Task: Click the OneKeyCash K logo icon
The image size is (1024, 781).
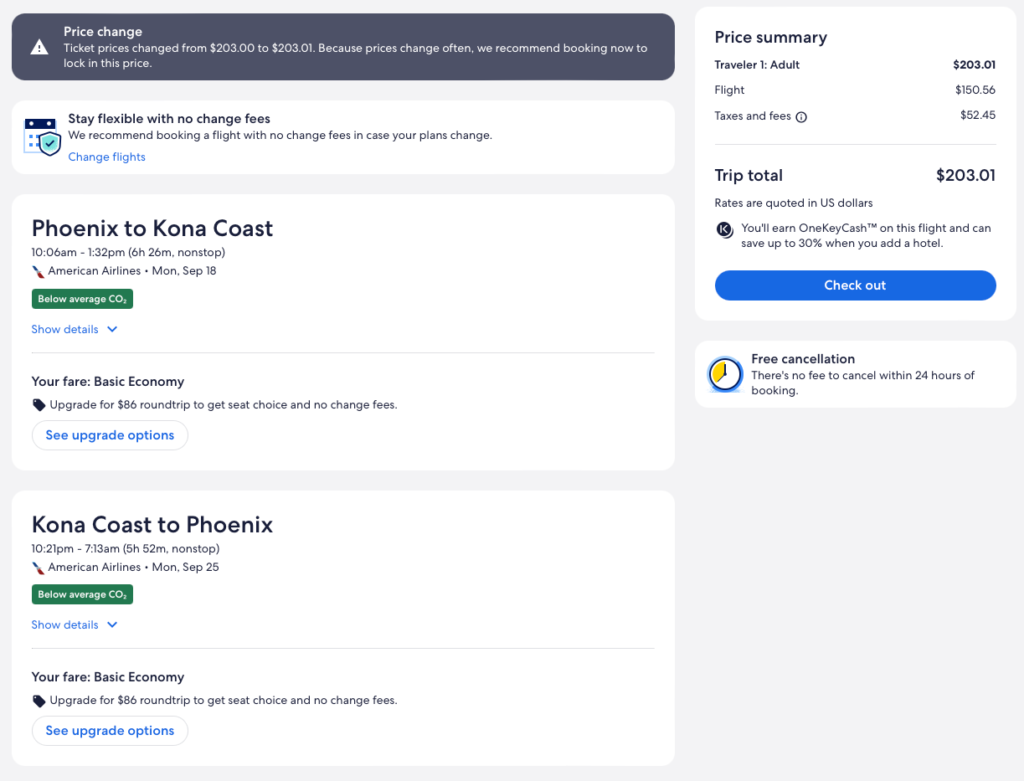Action: coord(725,229)
